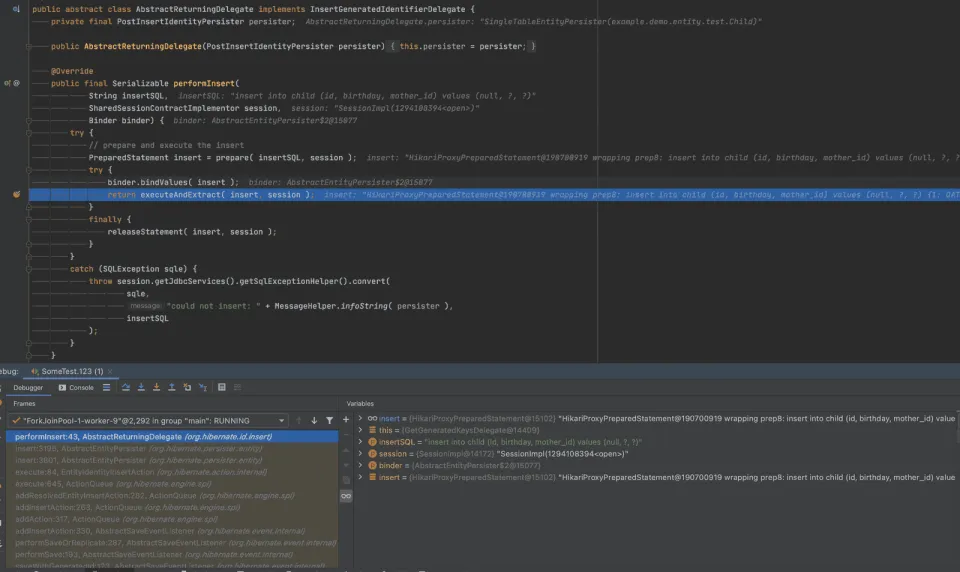Screen dimensions: 960x572
Task: Click SessionImpl value in session variable row
Action: tap(562, 454)
